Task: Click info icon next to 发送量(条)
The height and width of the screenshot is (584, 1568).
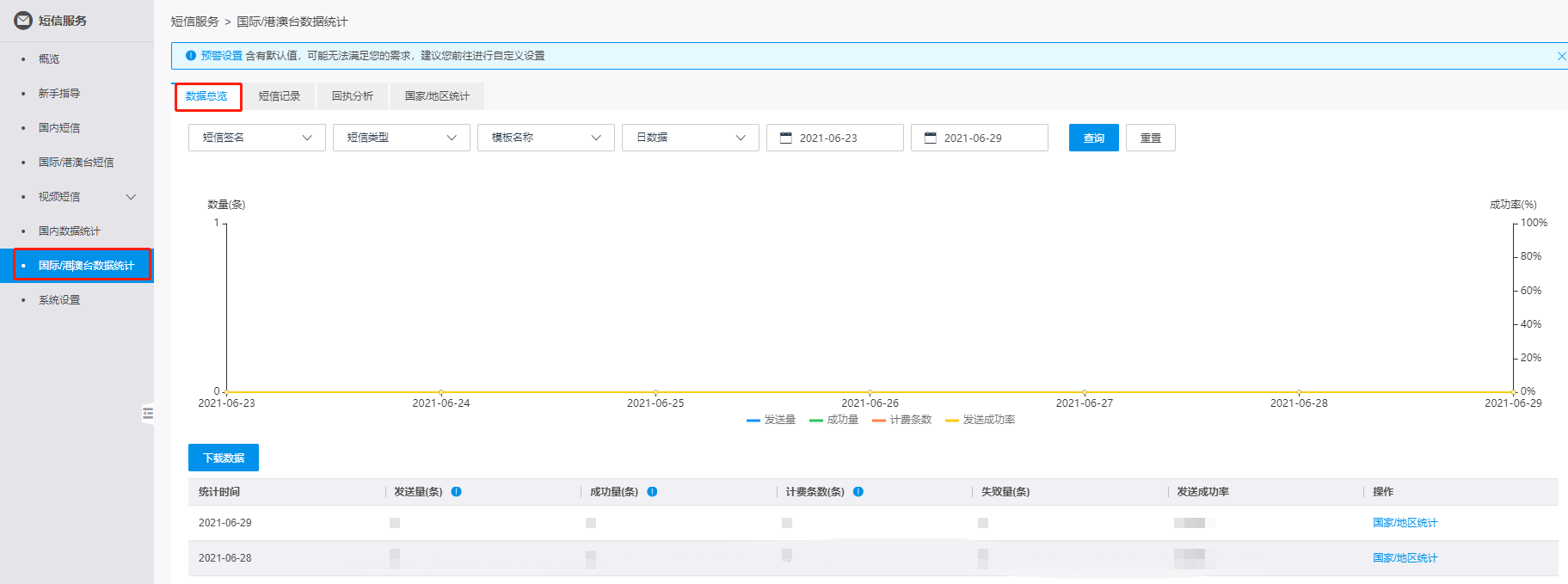Action: [457, 492]
